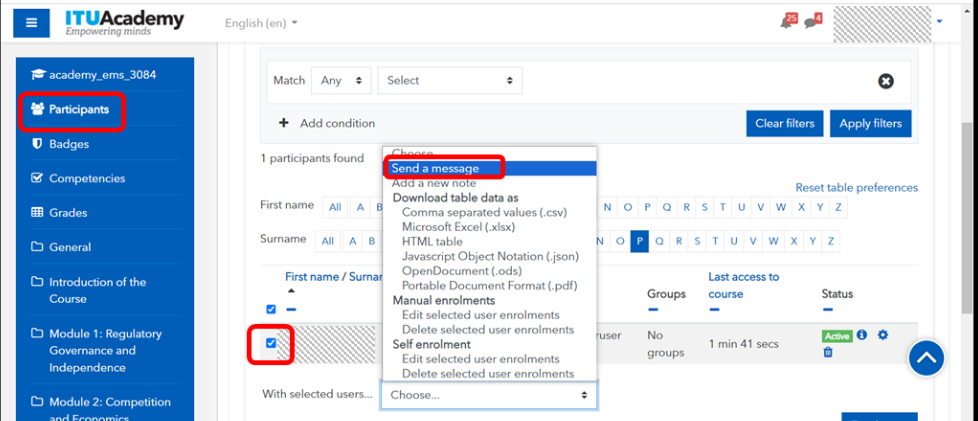
Task: Click the enrolment info icon
Action: point(862,336)
